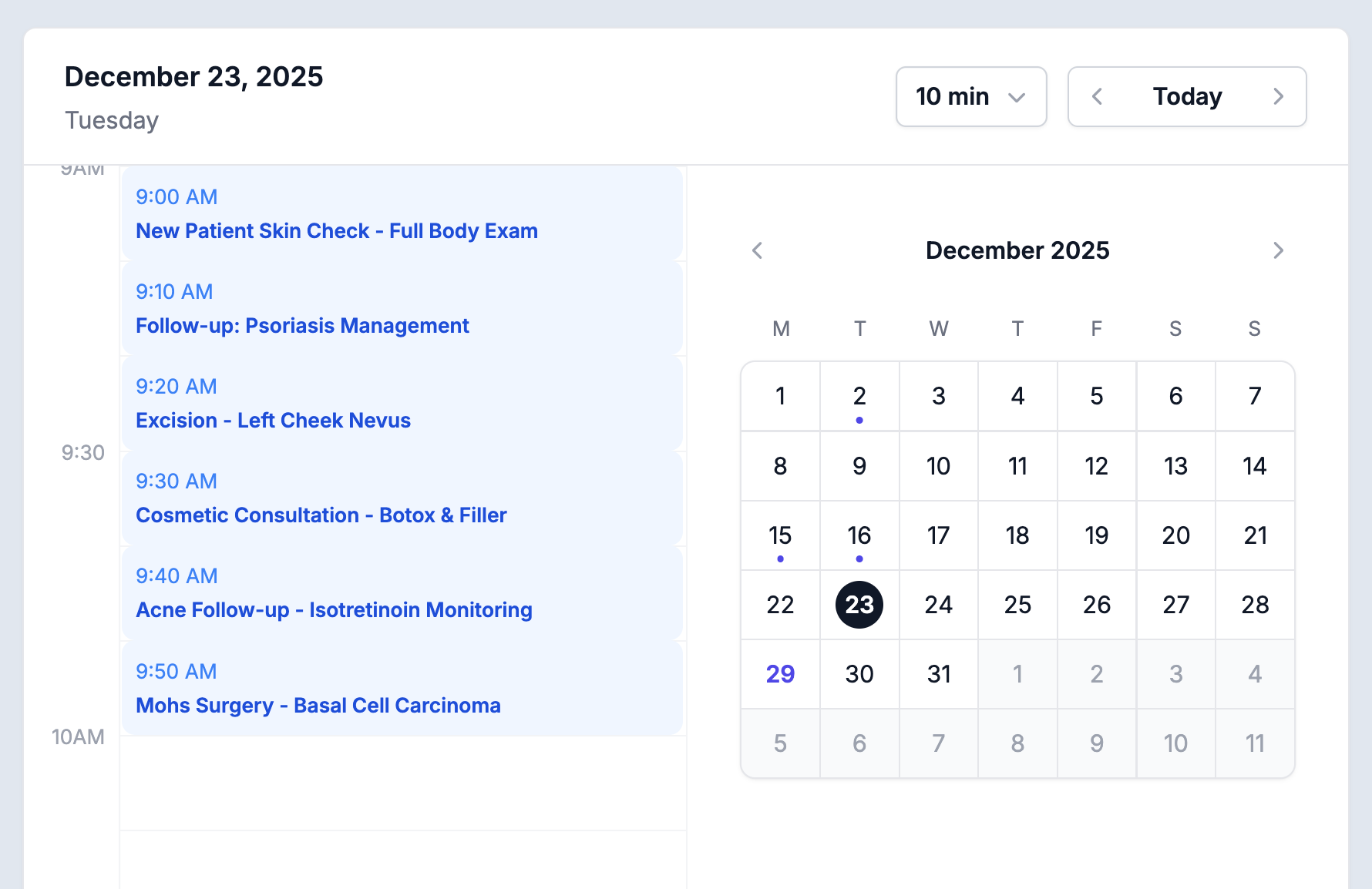Select December 31 in the month grid
Viewport: 1372px width, 889px height.
pyautogui.click(x=938, y=674)
